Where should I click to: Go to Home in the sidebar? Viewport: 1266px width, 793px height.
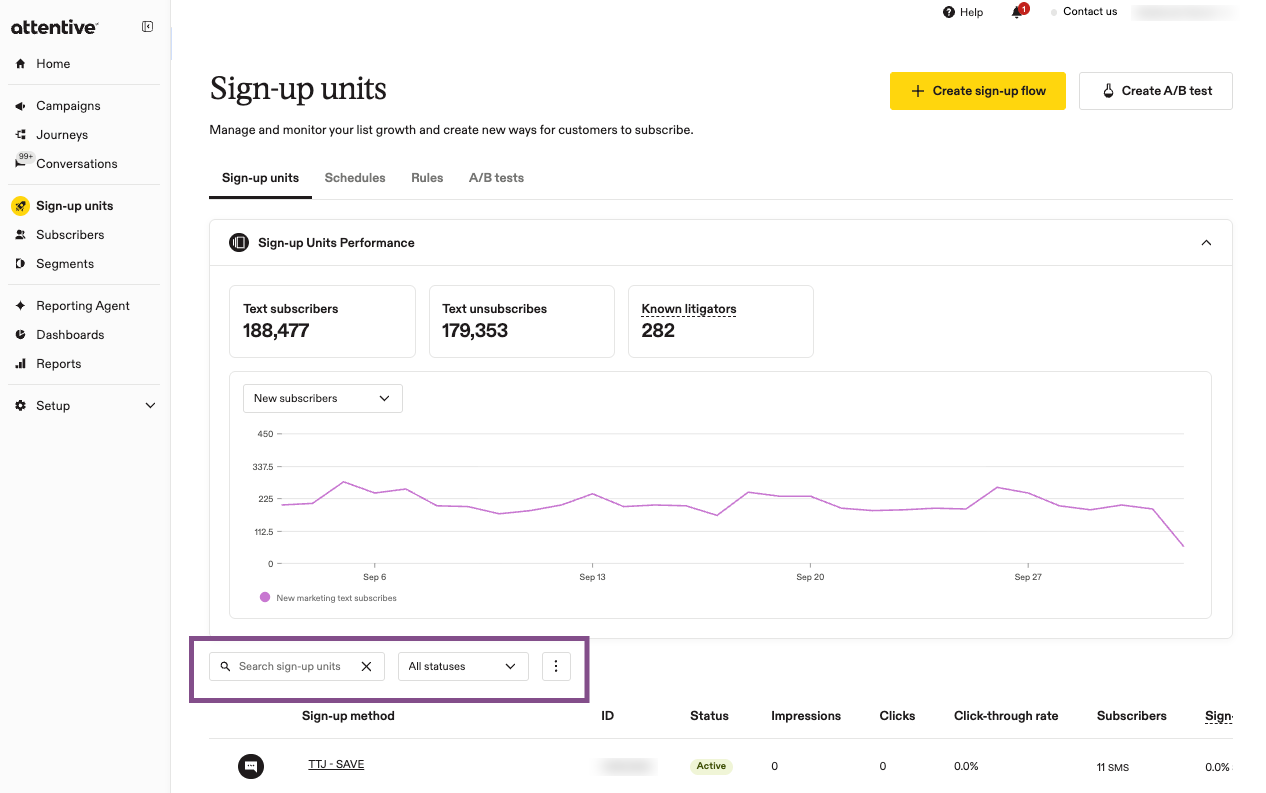pyautogui.click(x=53, y=64)
